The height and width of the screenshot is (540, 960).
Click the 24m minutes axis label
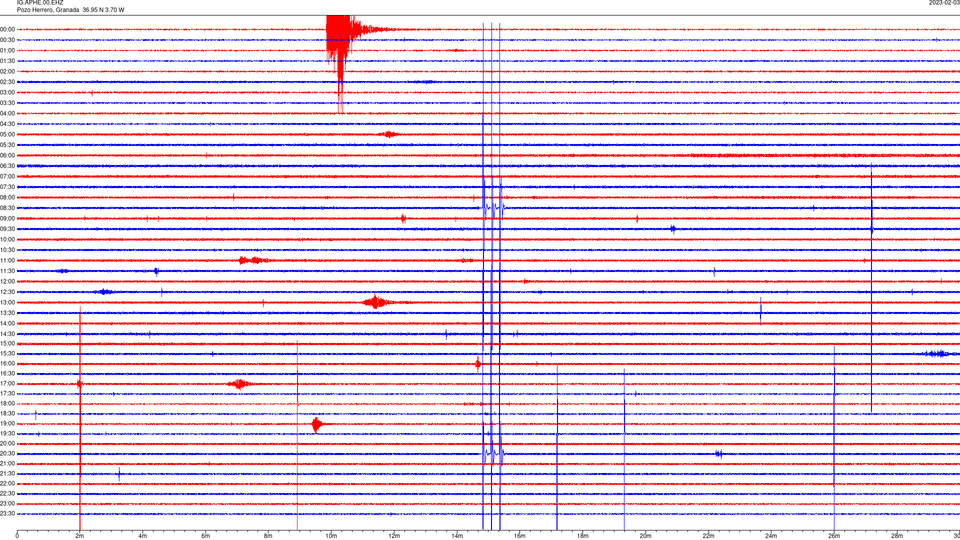point(771,536)
